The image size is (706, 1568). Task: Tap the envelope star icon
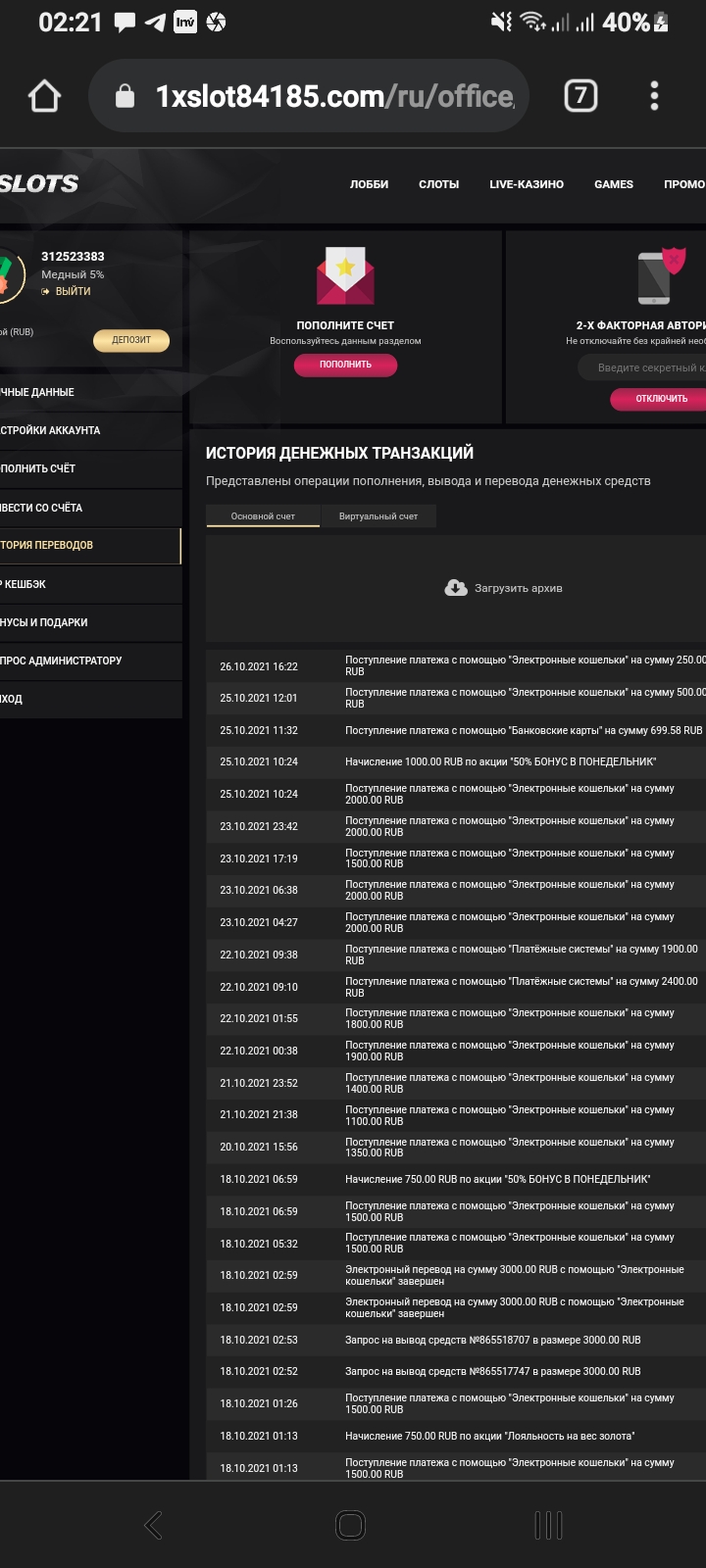[345, 275]
